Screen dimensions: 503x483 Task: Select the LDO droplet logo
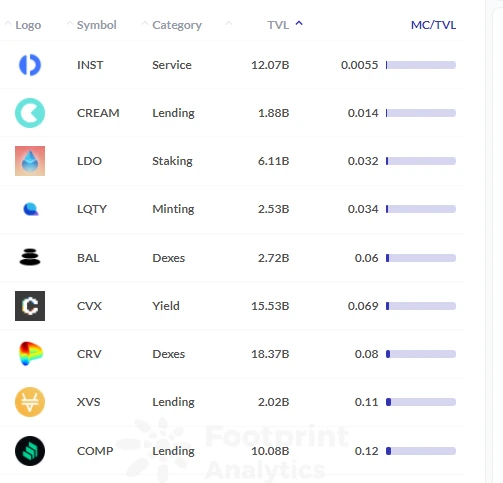(x=30, y=161)
